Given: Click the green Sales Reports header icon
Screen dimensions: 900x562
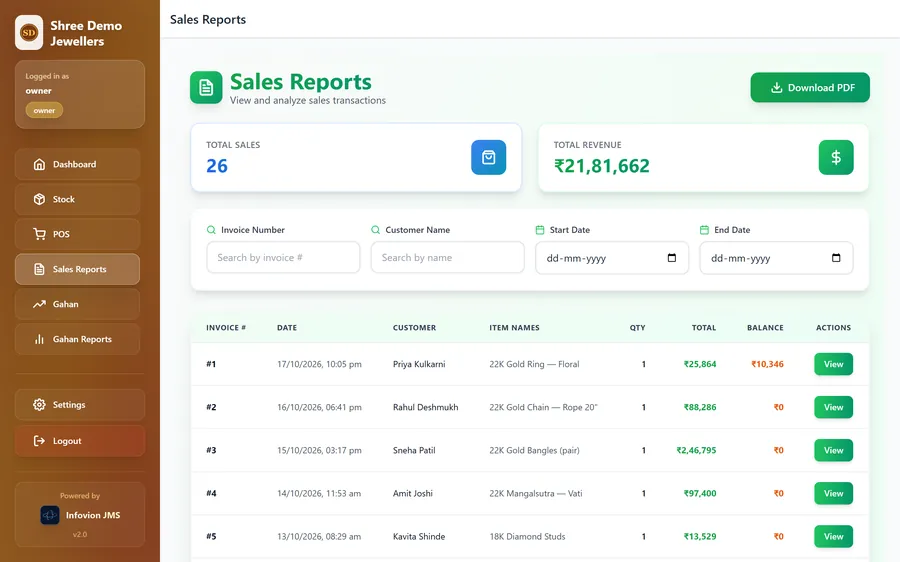Looking at the screenshot, I should (x=206, y=88).
